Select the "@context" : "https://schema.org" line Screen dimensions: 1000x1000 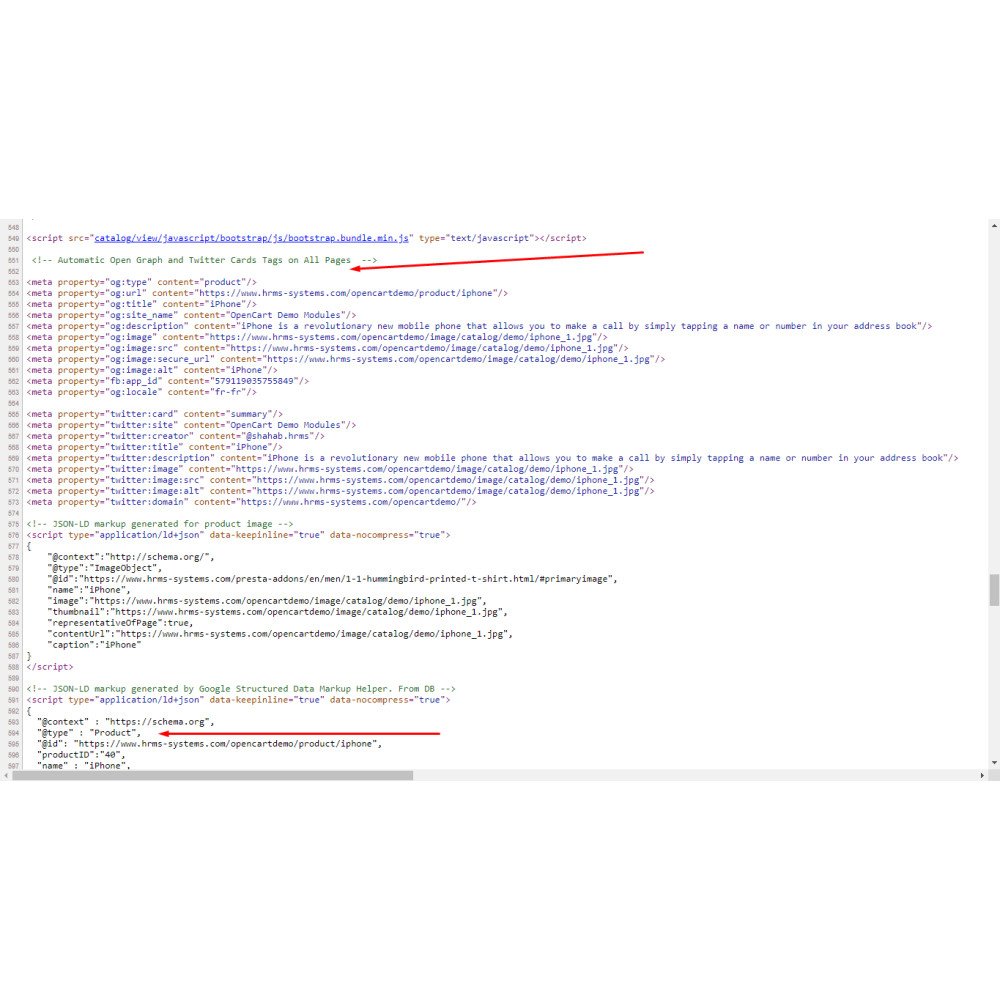click(126, 722)
